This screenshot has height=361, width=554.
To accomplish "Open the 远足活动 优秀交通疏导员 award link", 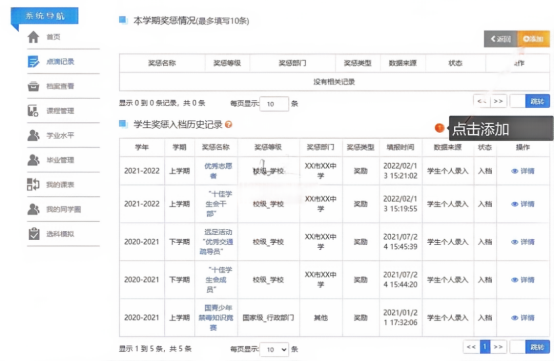I will click(216, 242).
